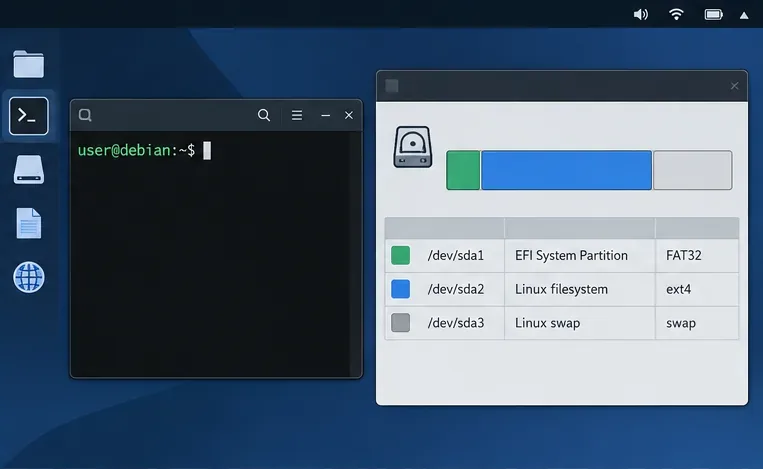This screenshot has width=763, height=469.
Task: Launch the web browser globe icon
Action: [29, 277]
